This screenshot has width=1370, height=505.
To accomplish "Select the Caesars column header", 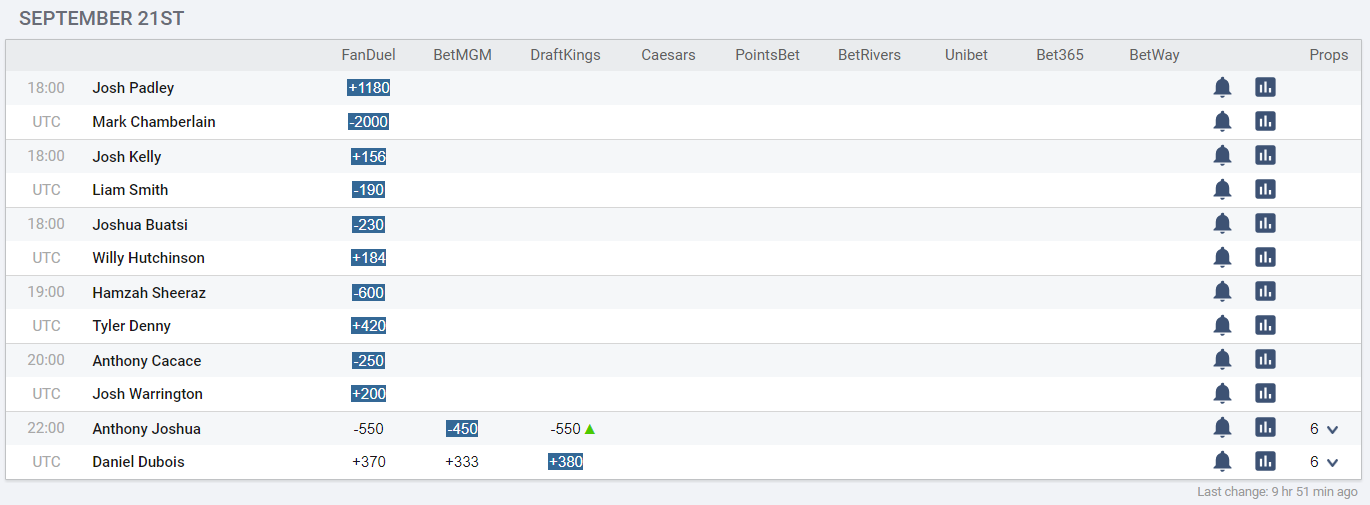I will pyautogui.click(x=668, y=55).
